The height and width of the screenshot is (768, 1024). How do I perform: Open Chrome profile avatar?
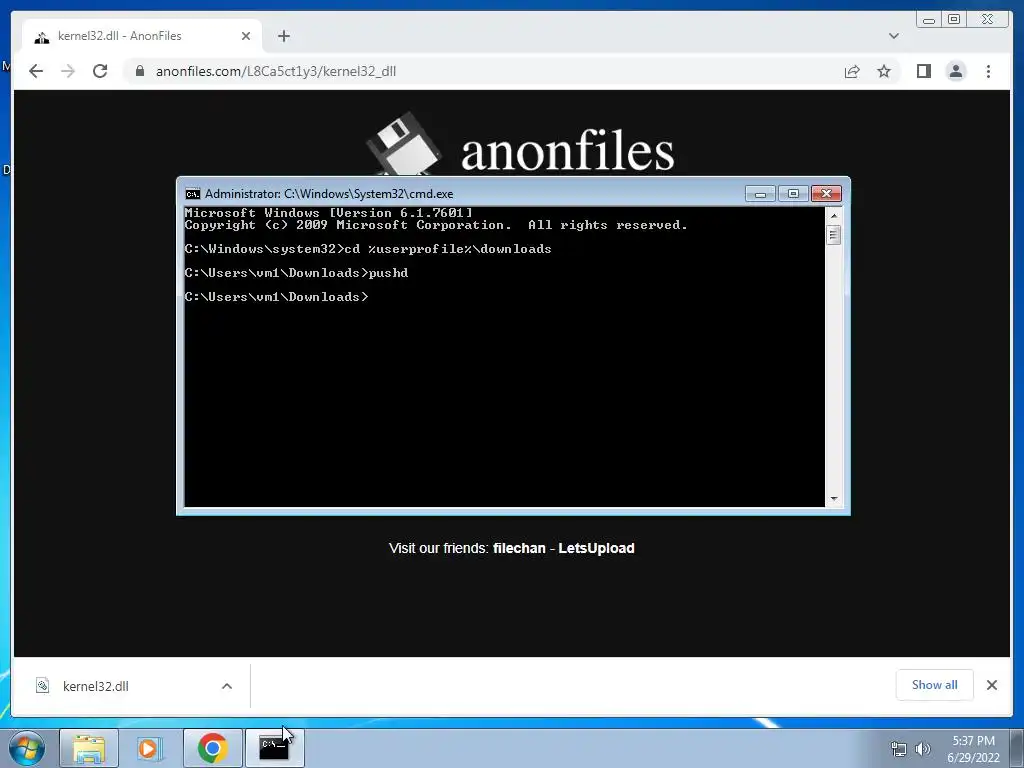click(955, 71)
